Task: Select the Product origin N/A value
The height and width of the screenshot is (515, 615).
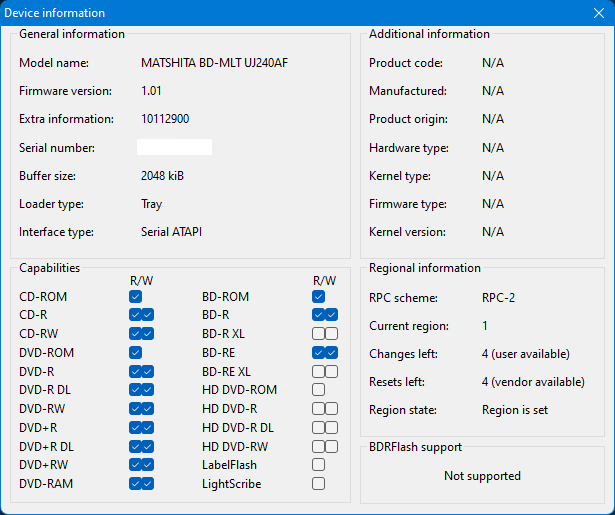Action: tap(493, 119)
